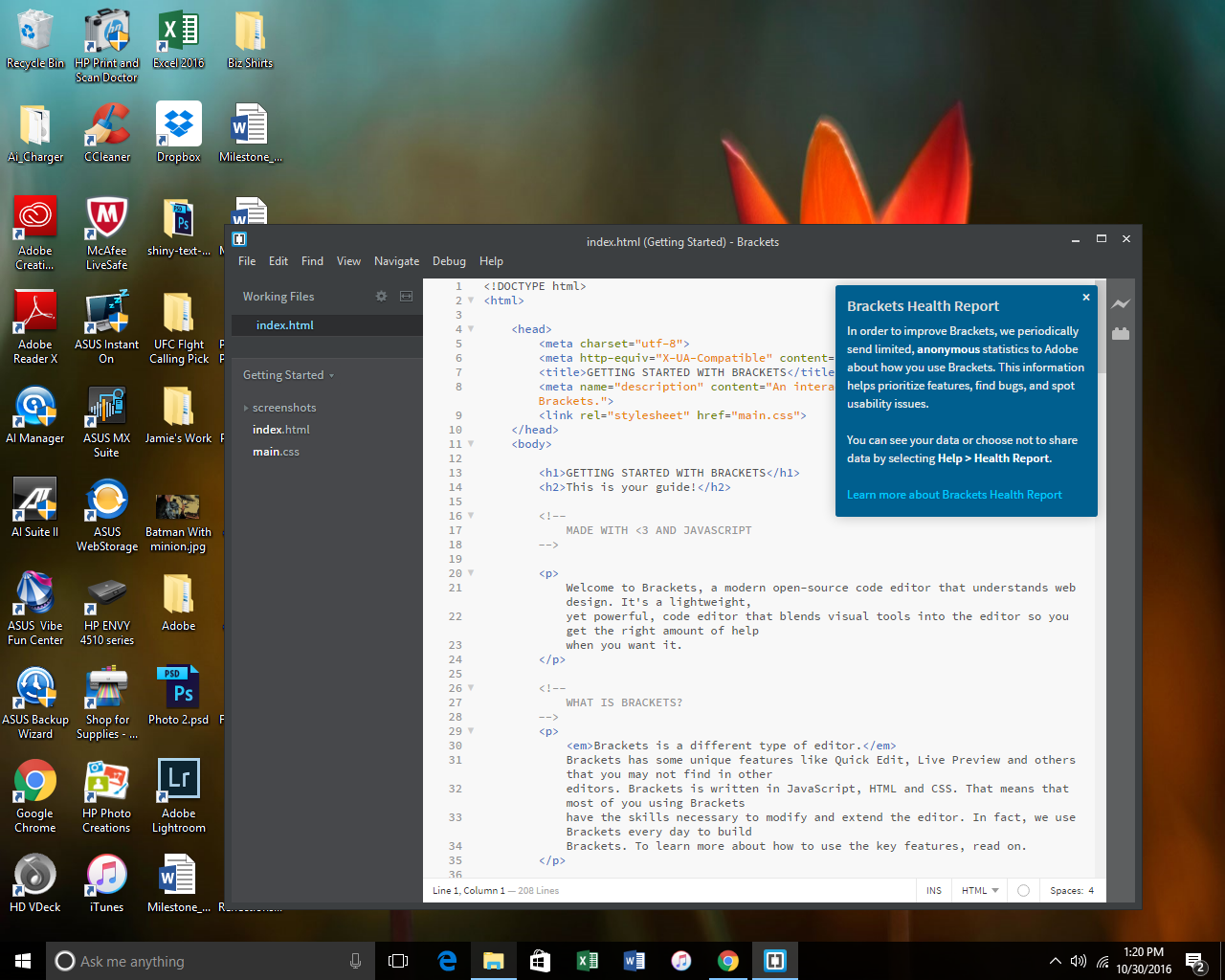
Task: Toggle INS insert/overwrite mode
Action: [x=934, y=891]
